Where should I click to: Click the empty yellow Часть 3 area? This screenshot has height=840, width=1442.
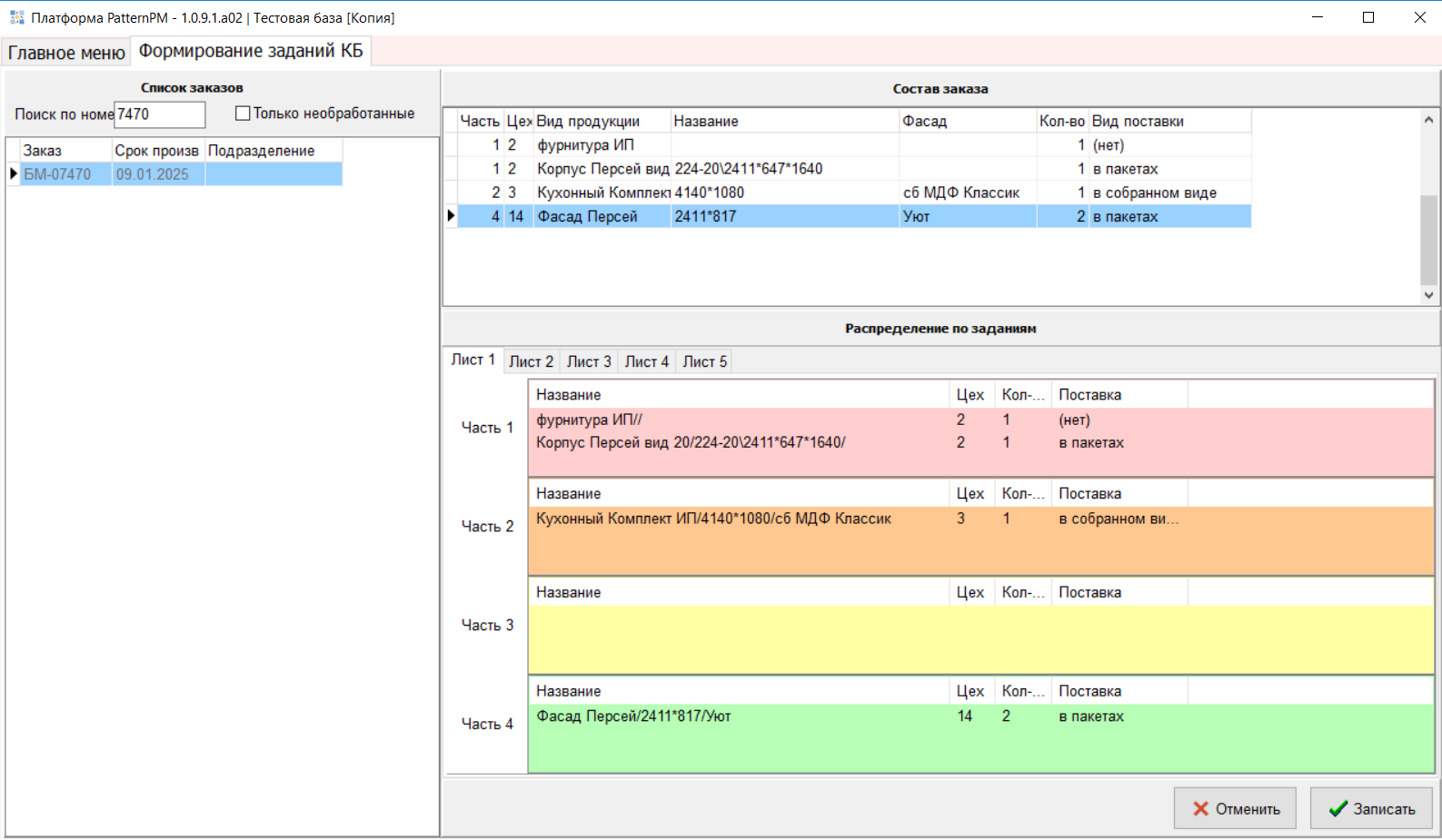(x=980, y=639)
